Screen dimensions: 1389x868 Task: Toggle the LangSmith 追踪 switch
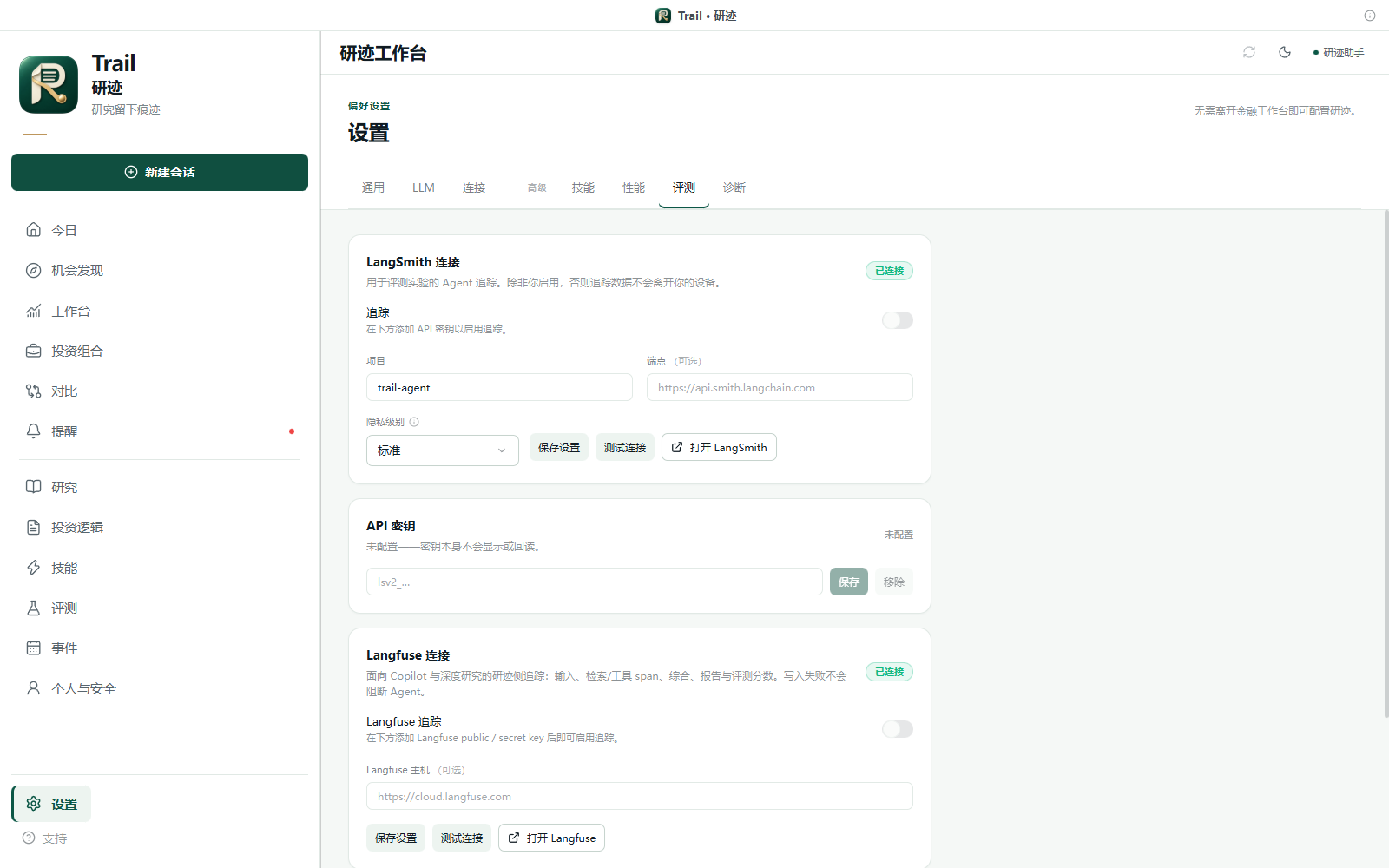(x=898, y=320)
